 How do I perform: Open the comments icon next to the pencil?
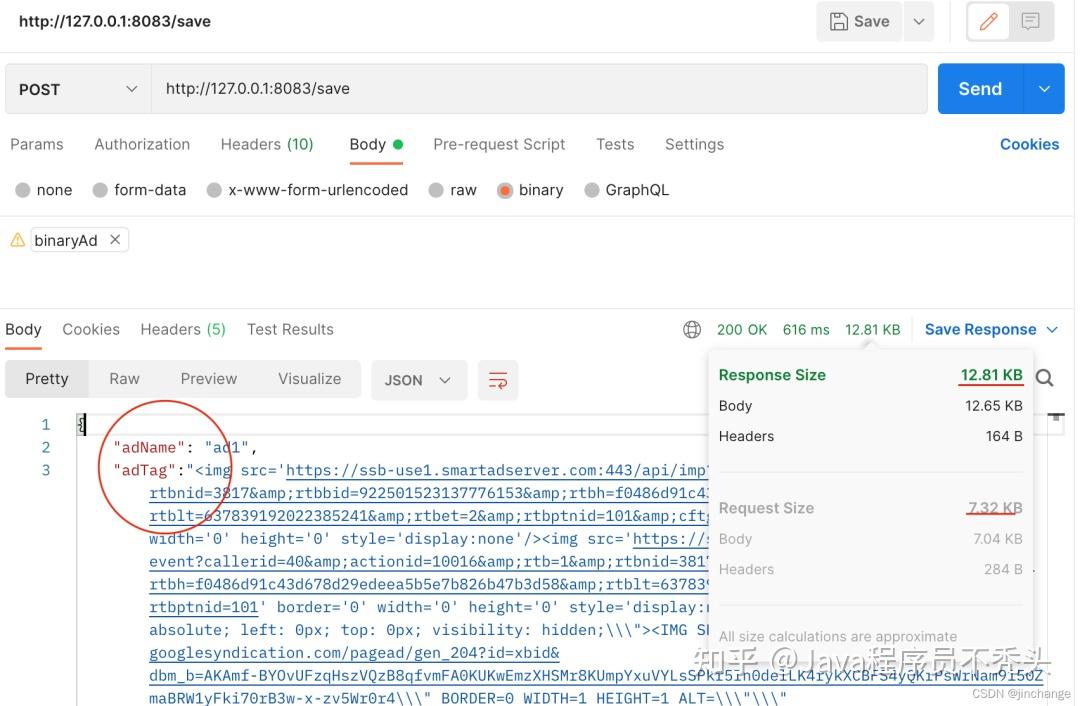click(x=1031, y=21)
